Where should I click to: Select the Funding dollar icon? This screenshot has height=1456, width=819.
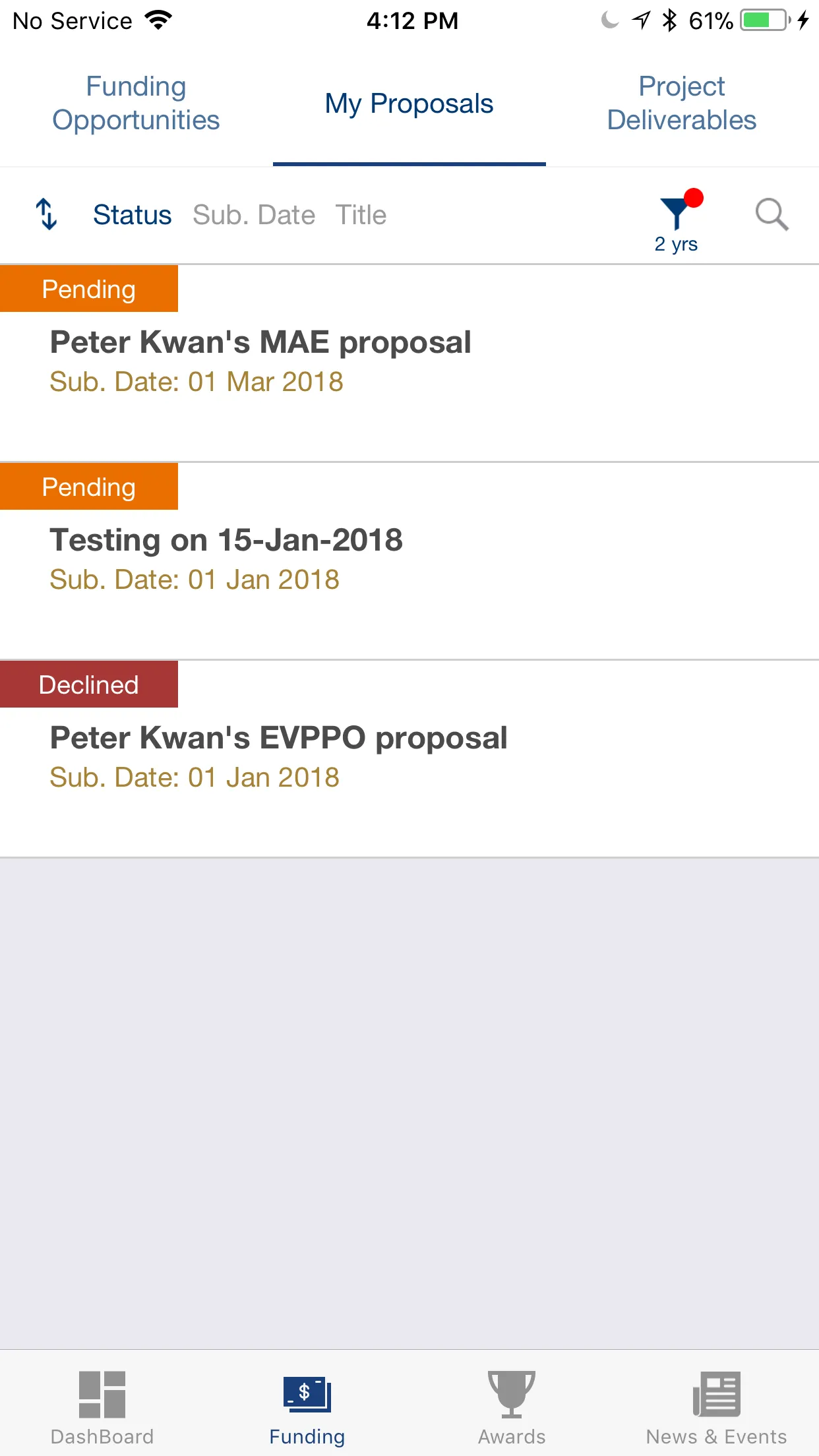click(x=307, y=1395)
